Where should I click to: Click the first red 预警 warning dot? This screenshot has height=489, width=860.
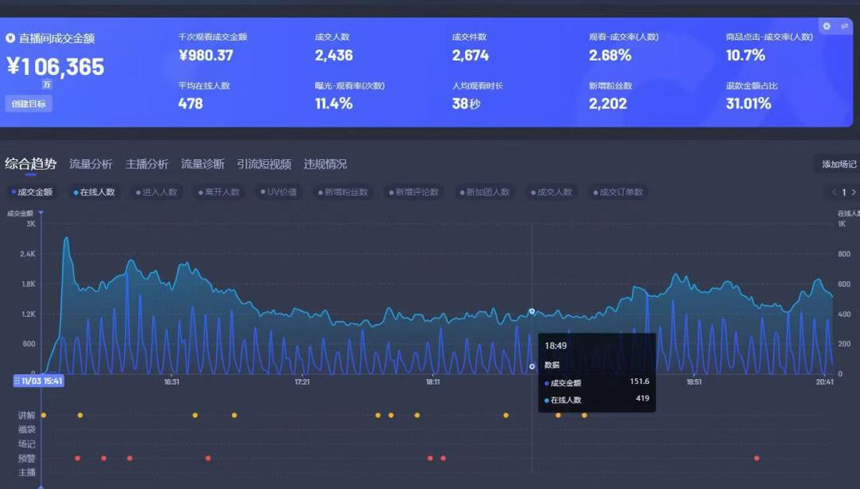[77, 459]
